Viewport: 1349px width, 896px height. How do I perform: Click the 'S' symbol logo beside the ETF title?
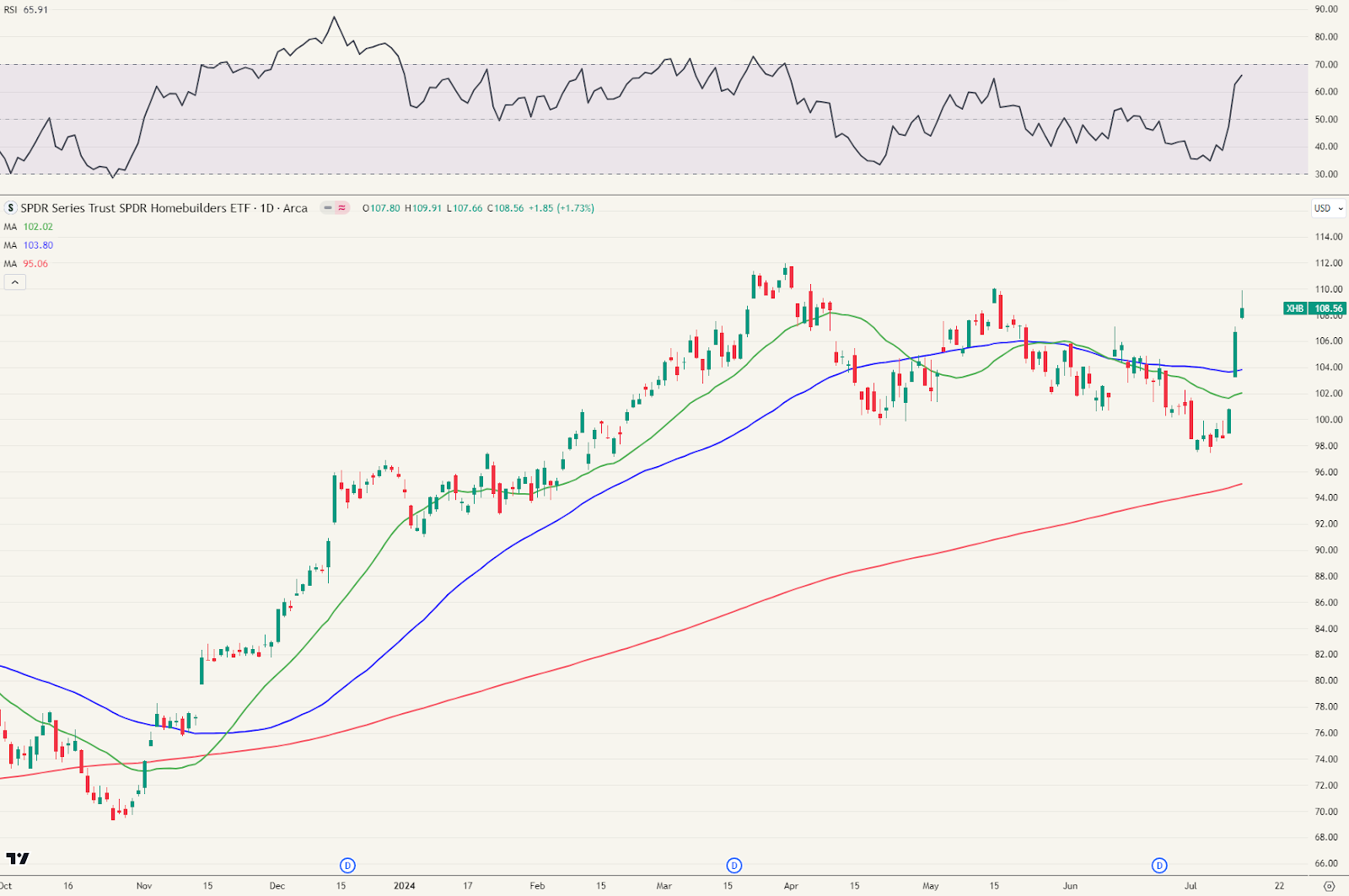coord(10,208)
